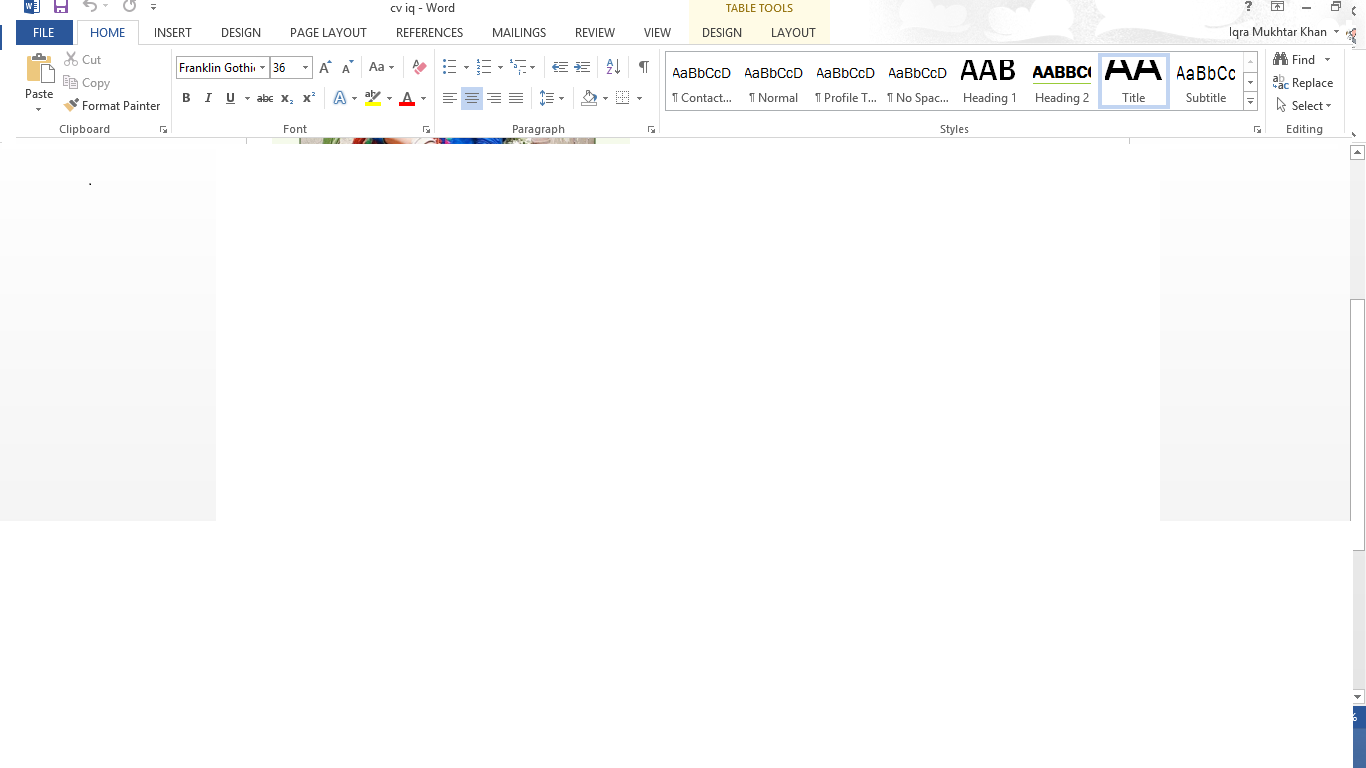Open the Text Effects icon
The image size is (1366, 768).
coord(340,98)
